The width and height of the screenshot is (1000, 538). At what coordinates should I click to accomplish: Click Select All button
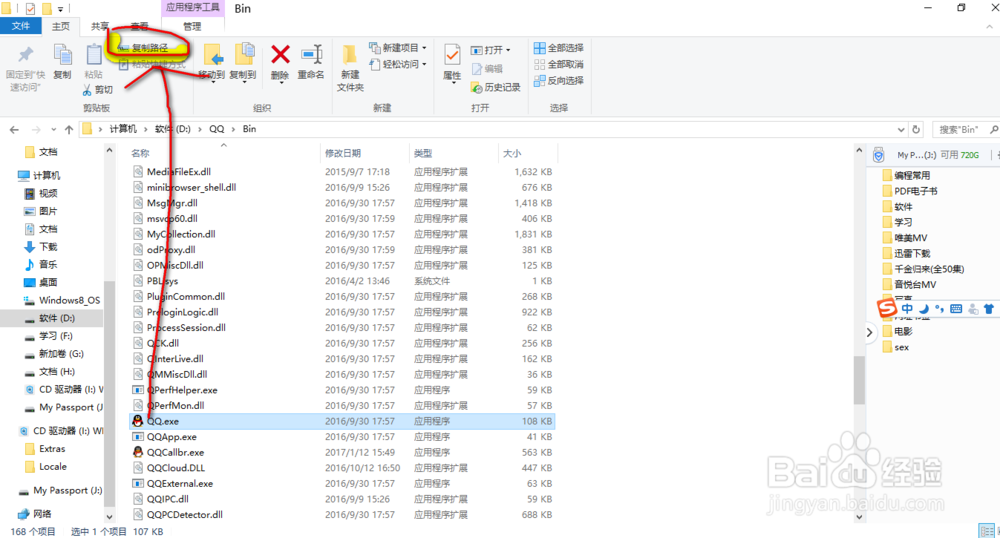(559, 48)
